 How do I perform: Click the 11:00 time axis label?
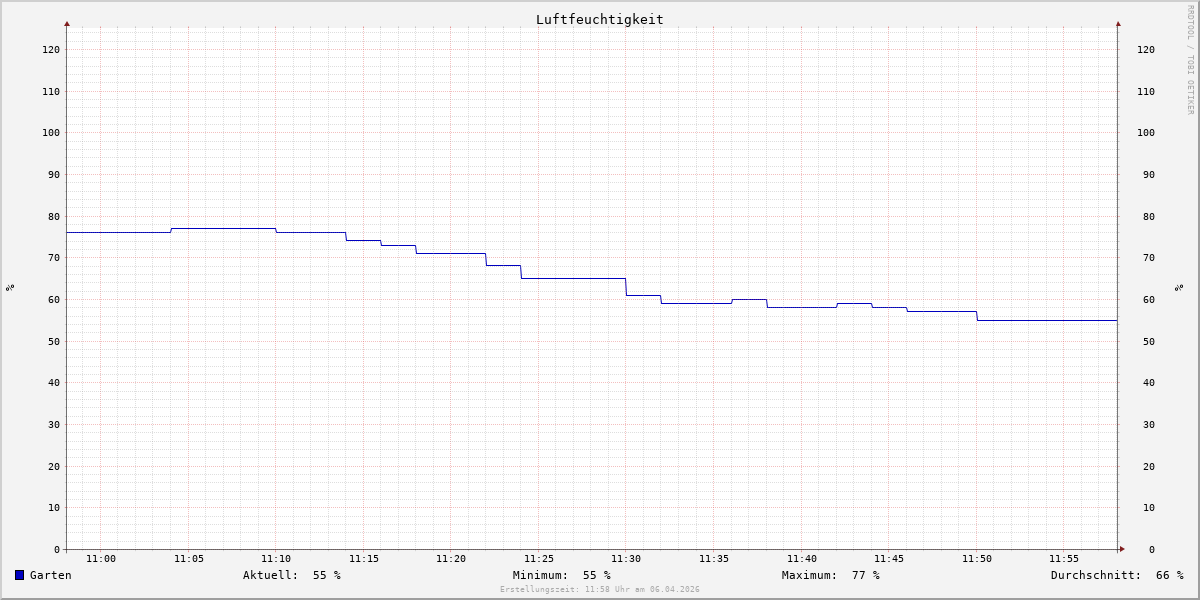[x=101, y=559]
